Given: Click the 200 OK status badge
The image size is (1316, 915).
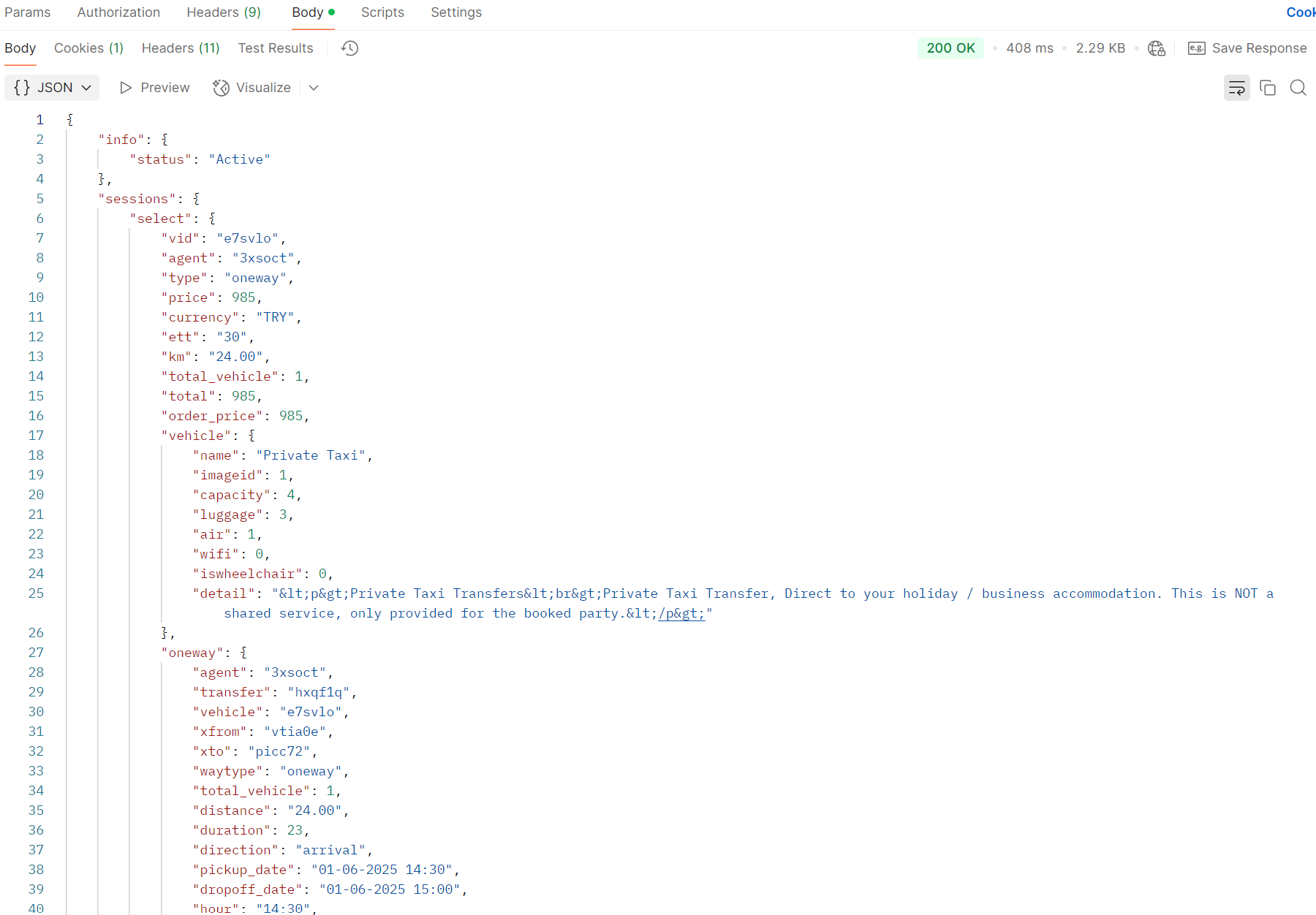Looking at the screenshot, I should pos(950,48).
